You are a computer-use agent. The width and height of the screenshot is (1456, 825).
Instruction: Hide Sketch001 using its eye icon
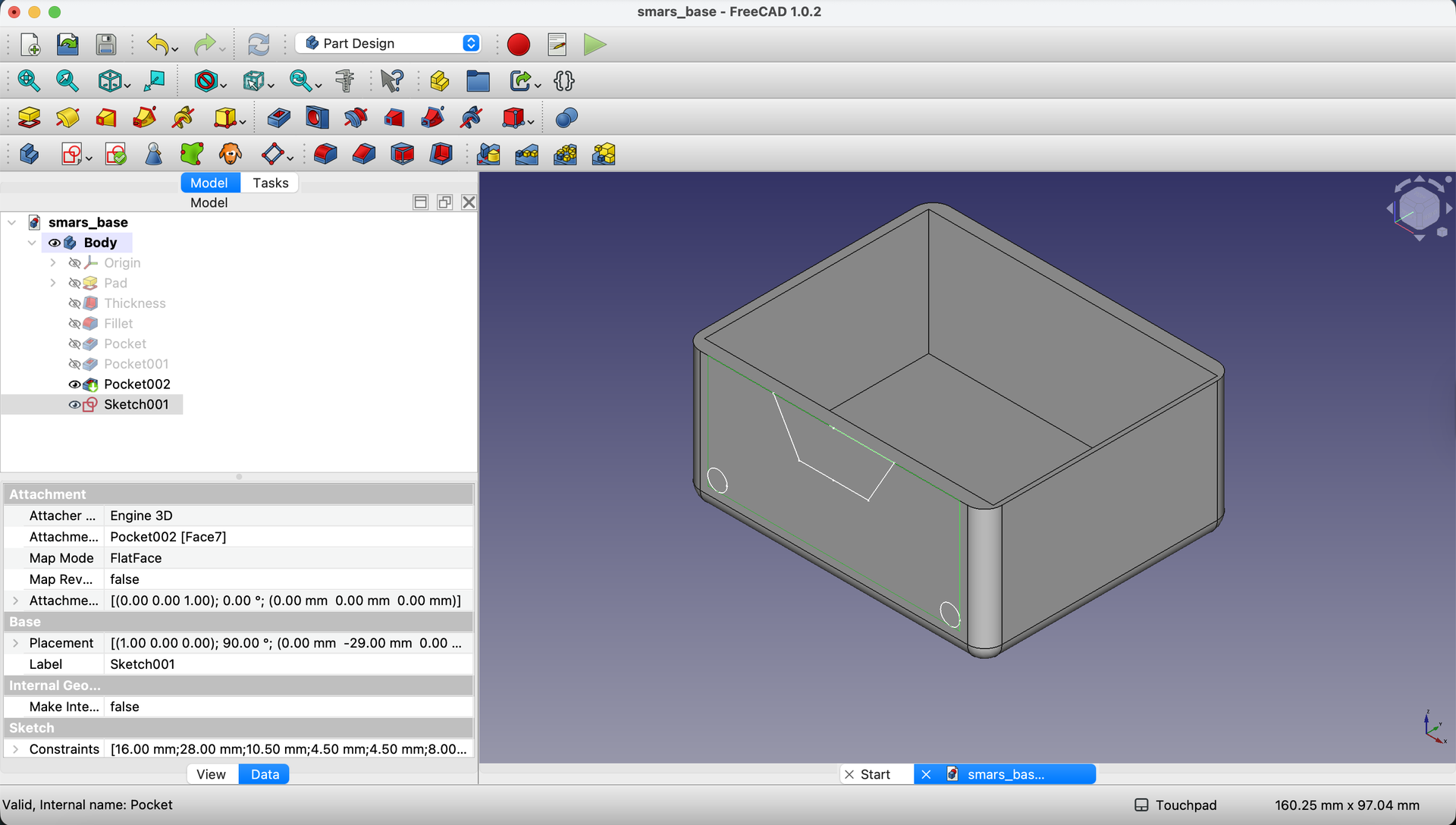pyautogui.click(x=74, y=405)
